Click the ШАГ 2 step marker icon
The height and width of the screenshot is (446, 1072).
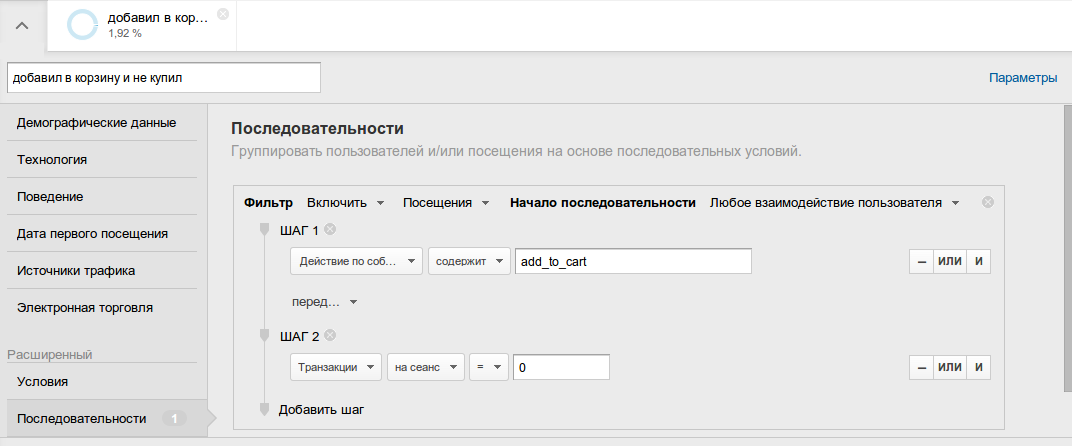click(x=265, y=335)
